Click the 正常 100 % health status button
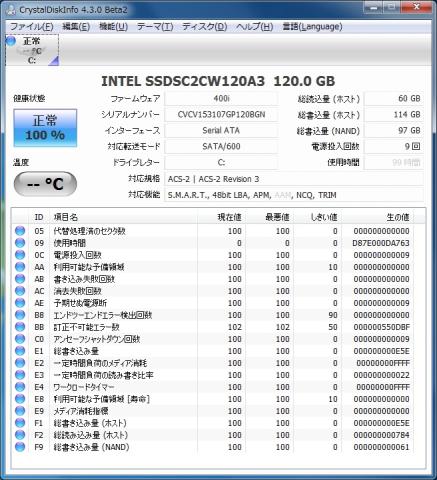Screen dimensions: 437x480 [x=45, y=128]
